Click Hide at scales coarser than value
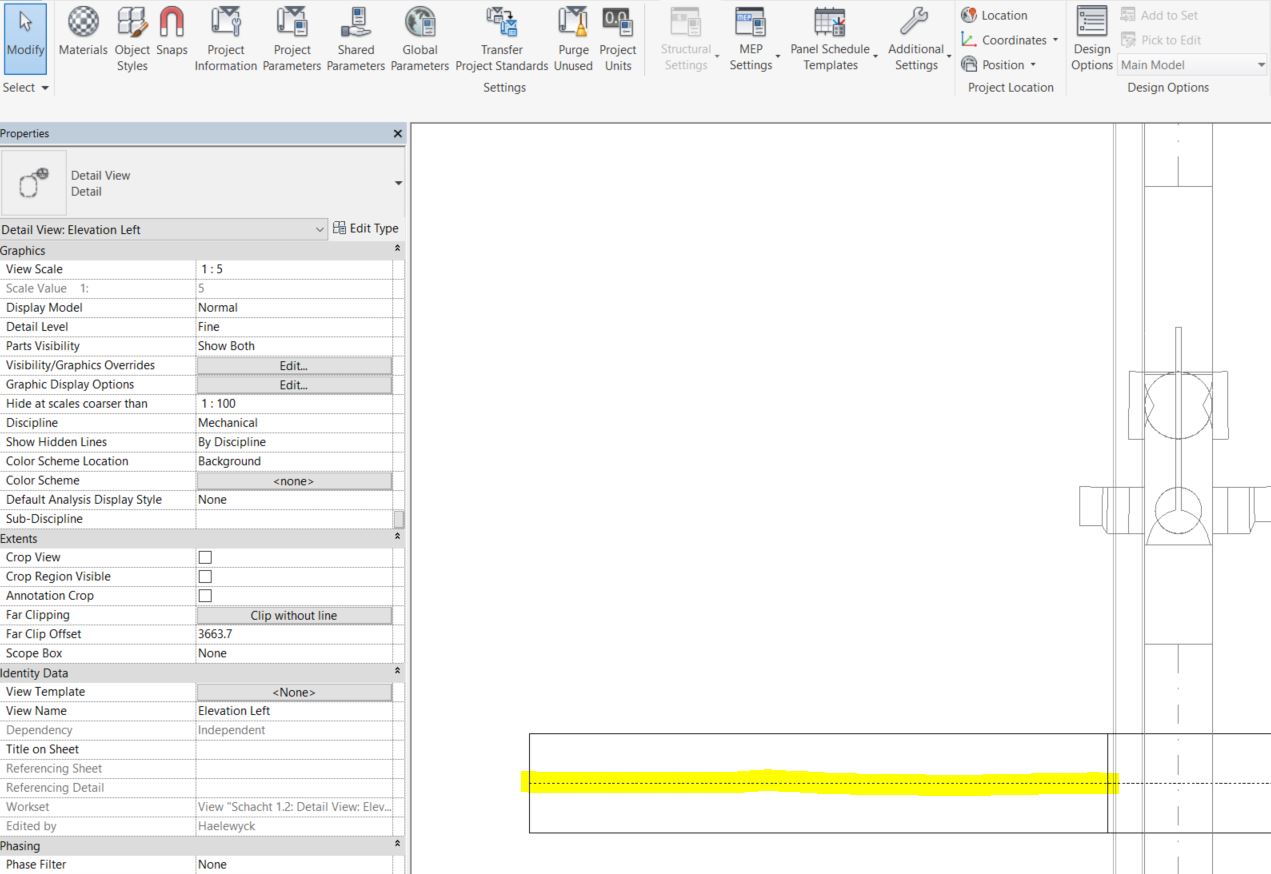The image size is (1271, 874). click(294, 403)
